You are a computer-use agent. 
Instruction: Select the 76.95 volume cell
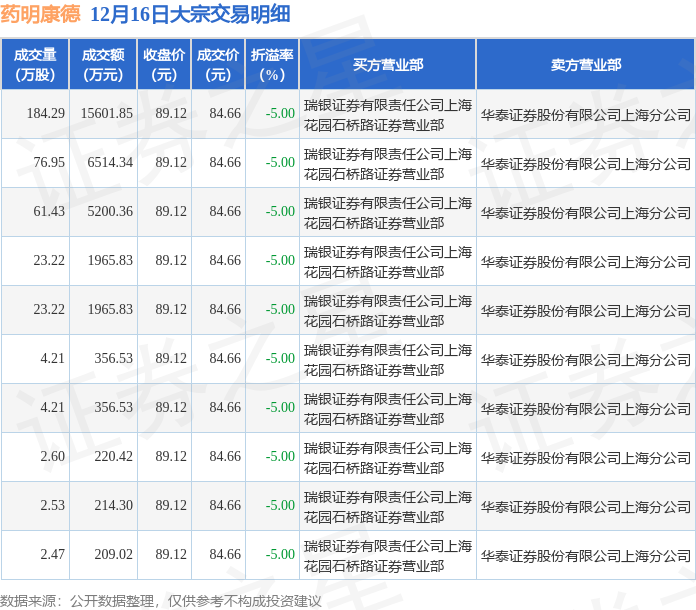pos(49,163)
